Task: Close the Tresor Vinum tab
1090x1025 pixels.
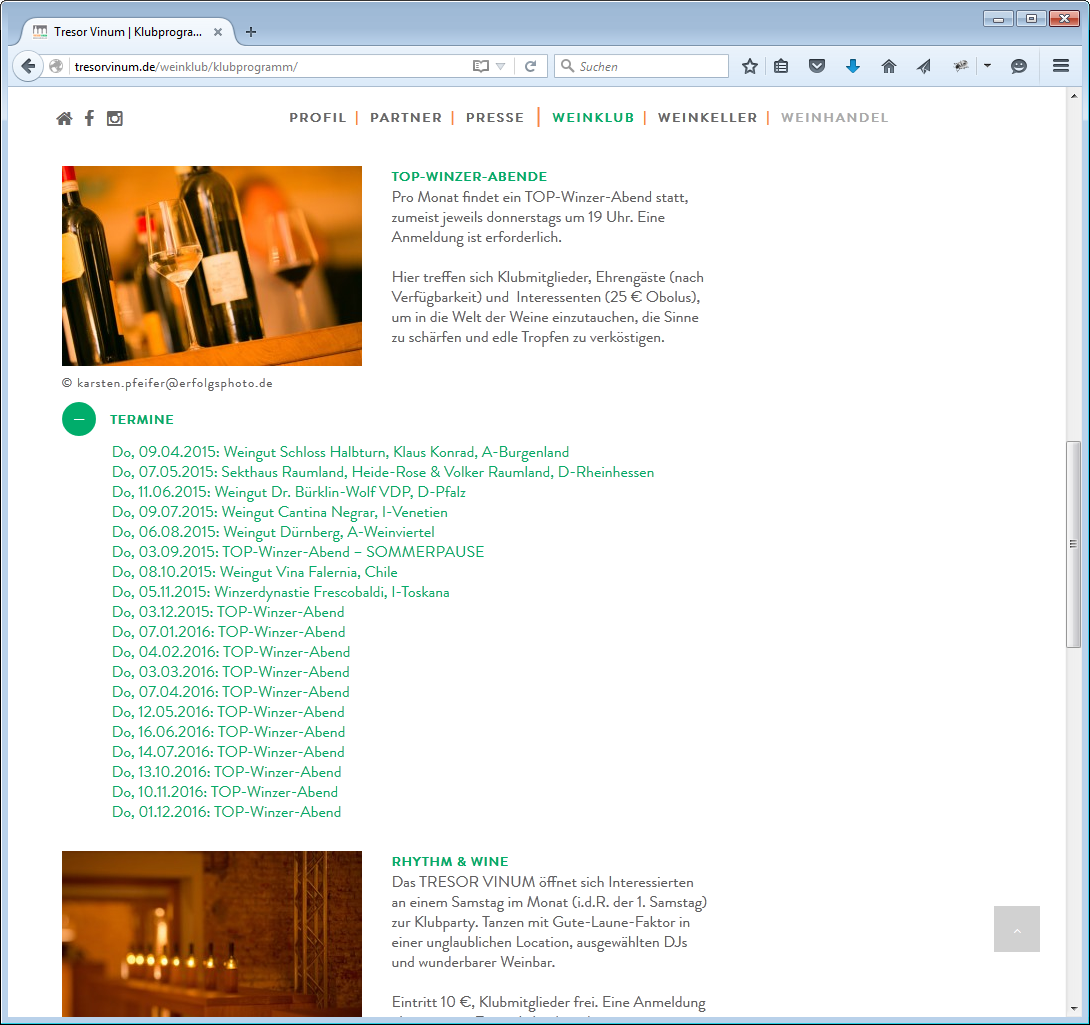Action: [x=218, y=32]
